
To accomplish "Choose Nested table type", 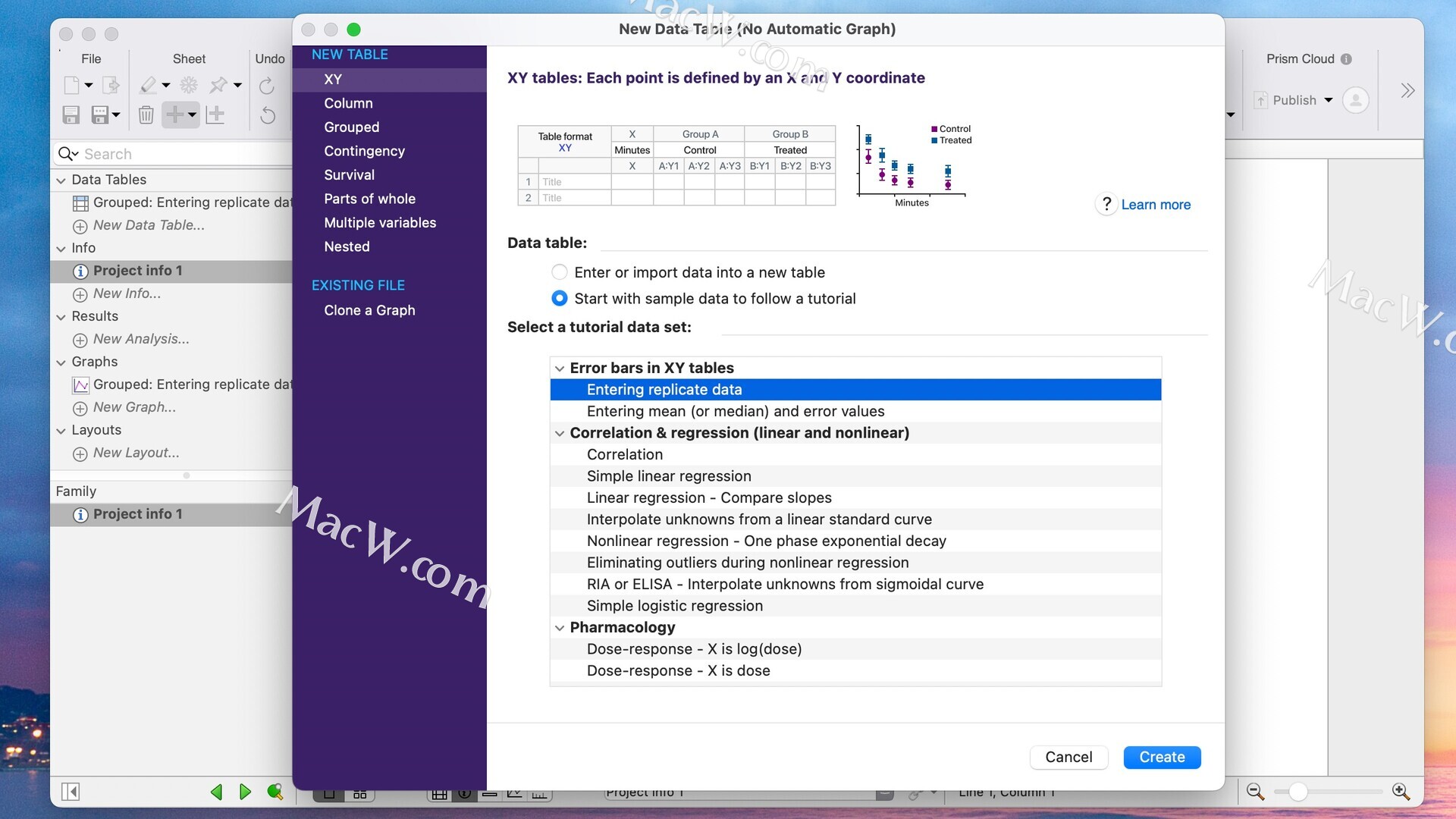I will click(x=389, y=246).
